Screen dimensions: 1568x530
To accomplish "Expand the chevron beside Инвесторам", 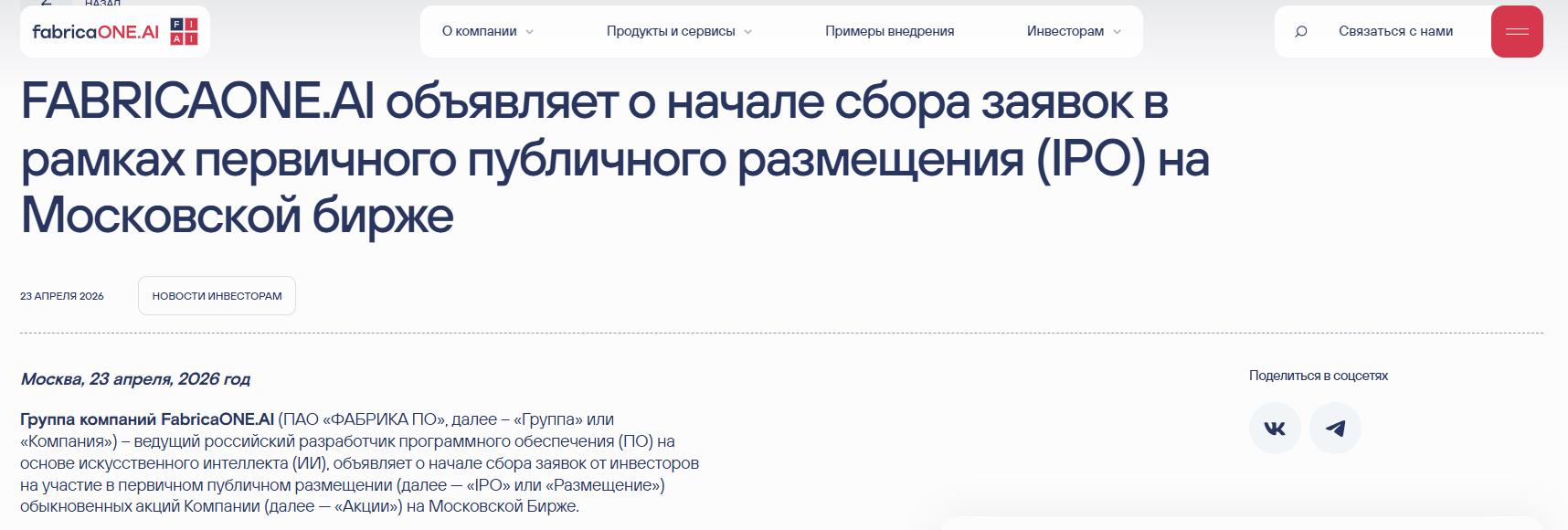I will click(x=1117, y=32).
